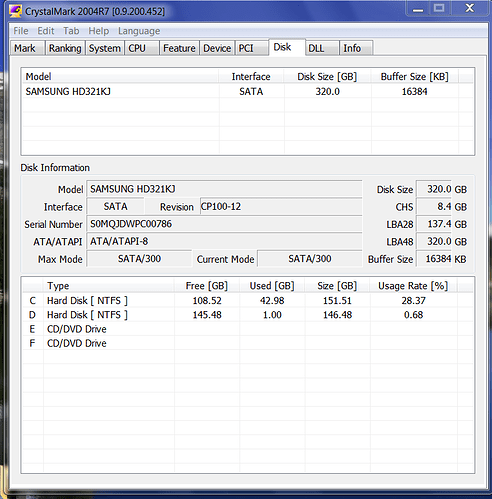The image size is (492, 499).
Task: Switch to the System tab
Action: (x=105, y=48)
